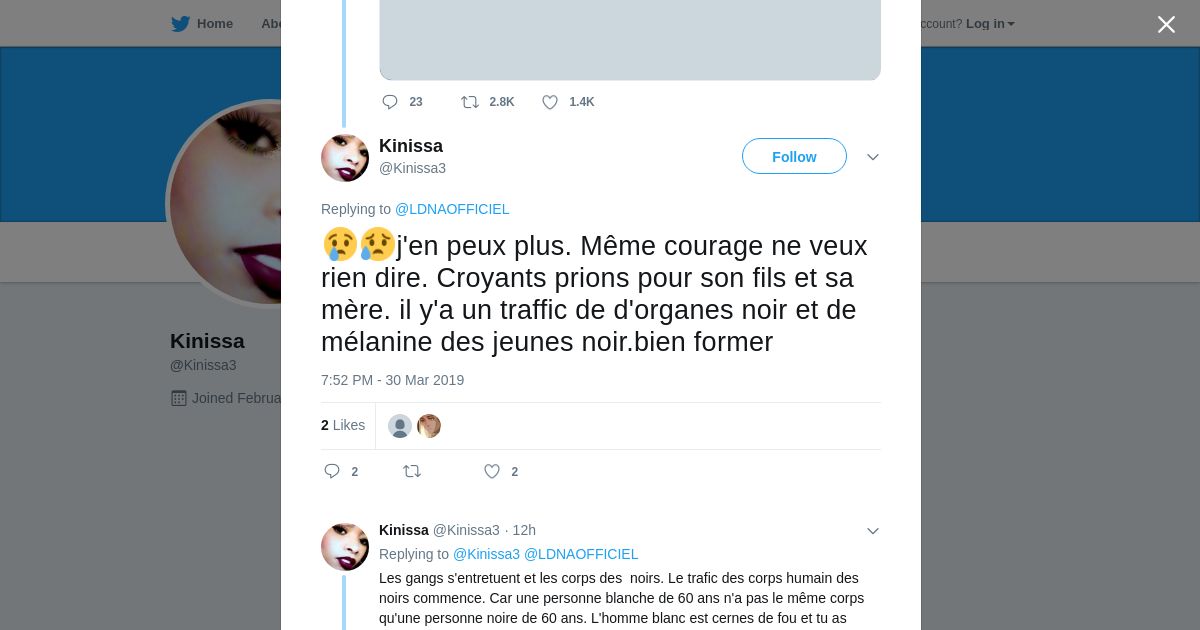
Task: Follow Kinissa with the Follow button
Action: (x=794, y=156)
